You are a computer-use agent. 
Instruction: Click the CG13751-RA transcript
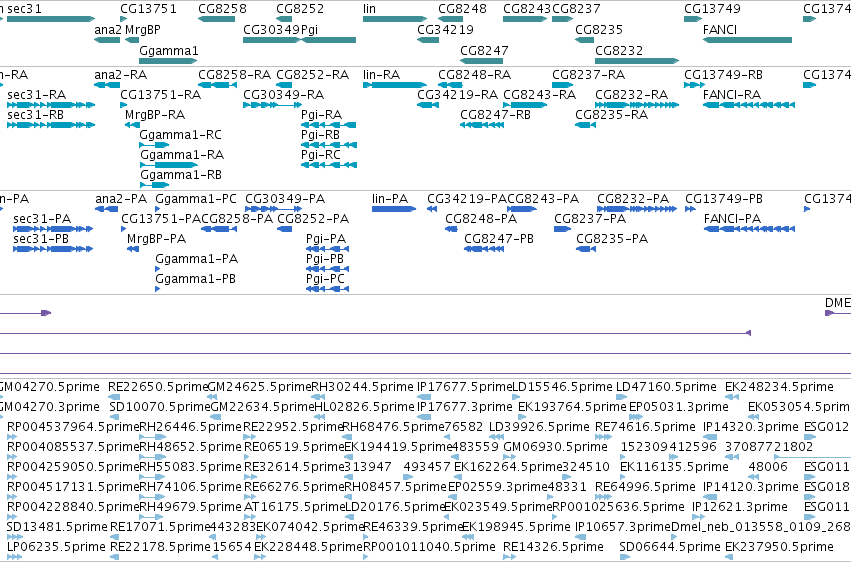(124, 105)
